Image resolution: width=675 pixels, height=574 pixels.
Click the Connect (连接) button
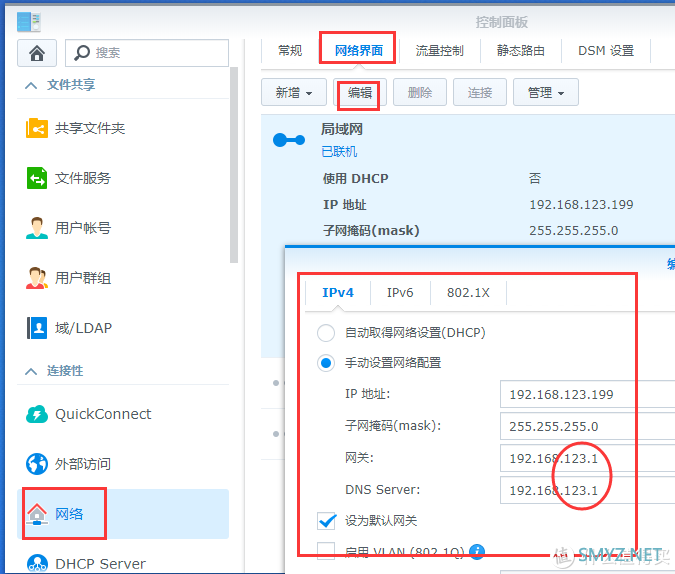480,92
